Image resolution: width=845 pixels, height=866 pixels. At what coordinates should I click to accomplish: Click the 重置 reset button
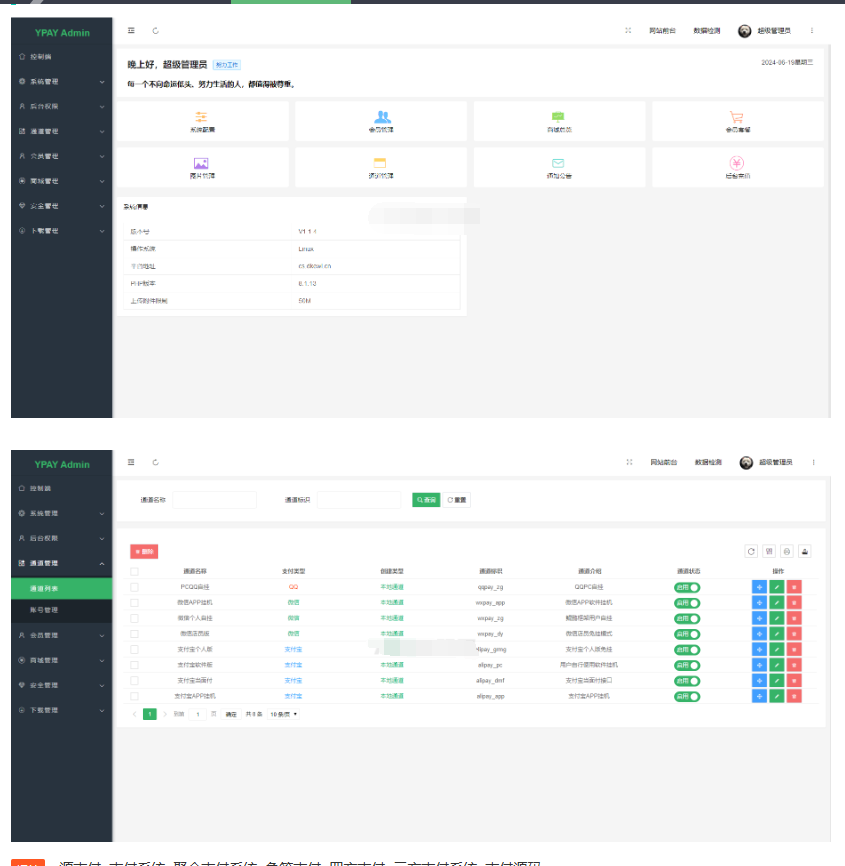(x=457, y=499)
